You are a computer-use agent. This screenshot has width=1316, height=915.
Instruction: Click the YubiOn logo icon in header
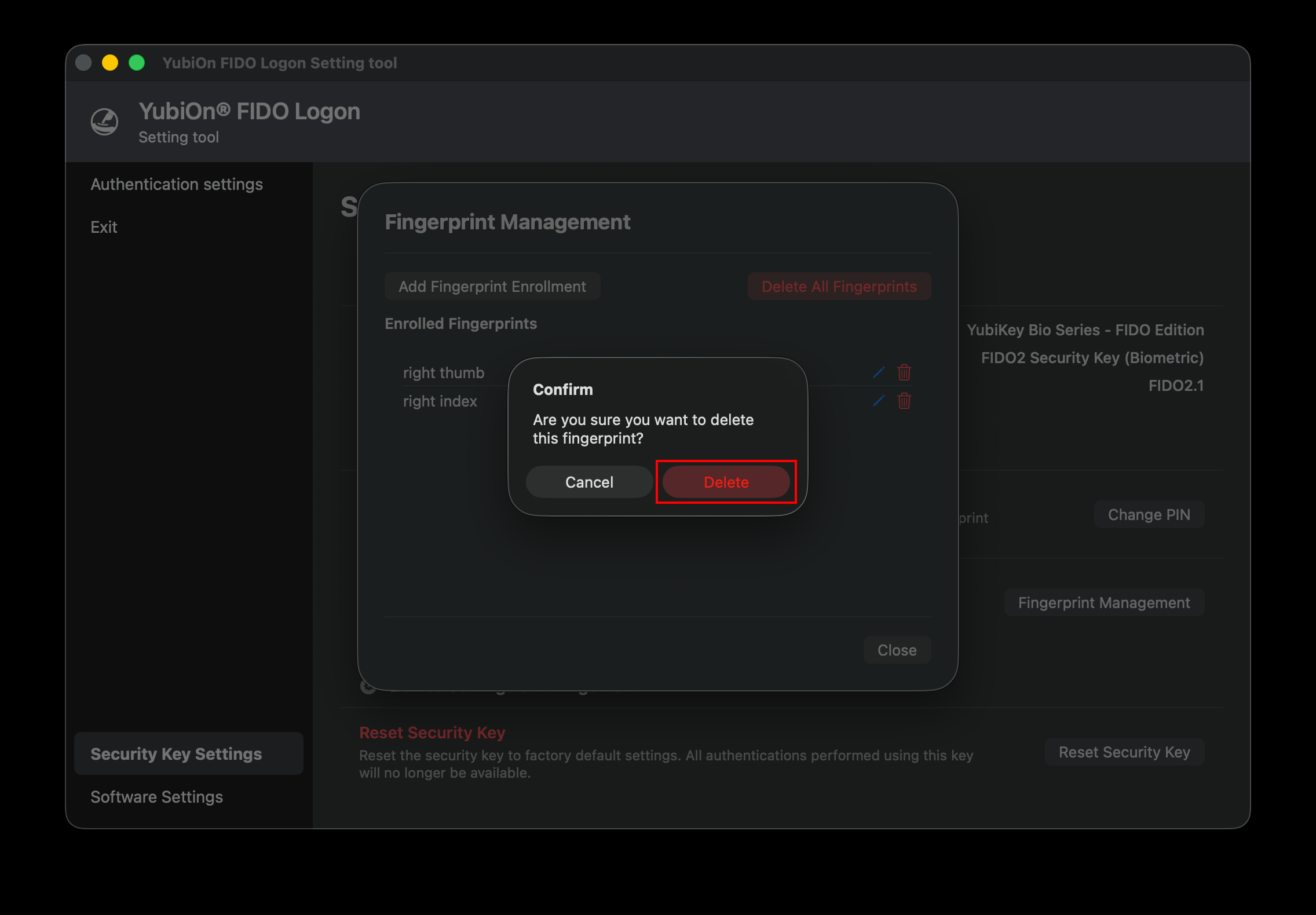[105, 122]
